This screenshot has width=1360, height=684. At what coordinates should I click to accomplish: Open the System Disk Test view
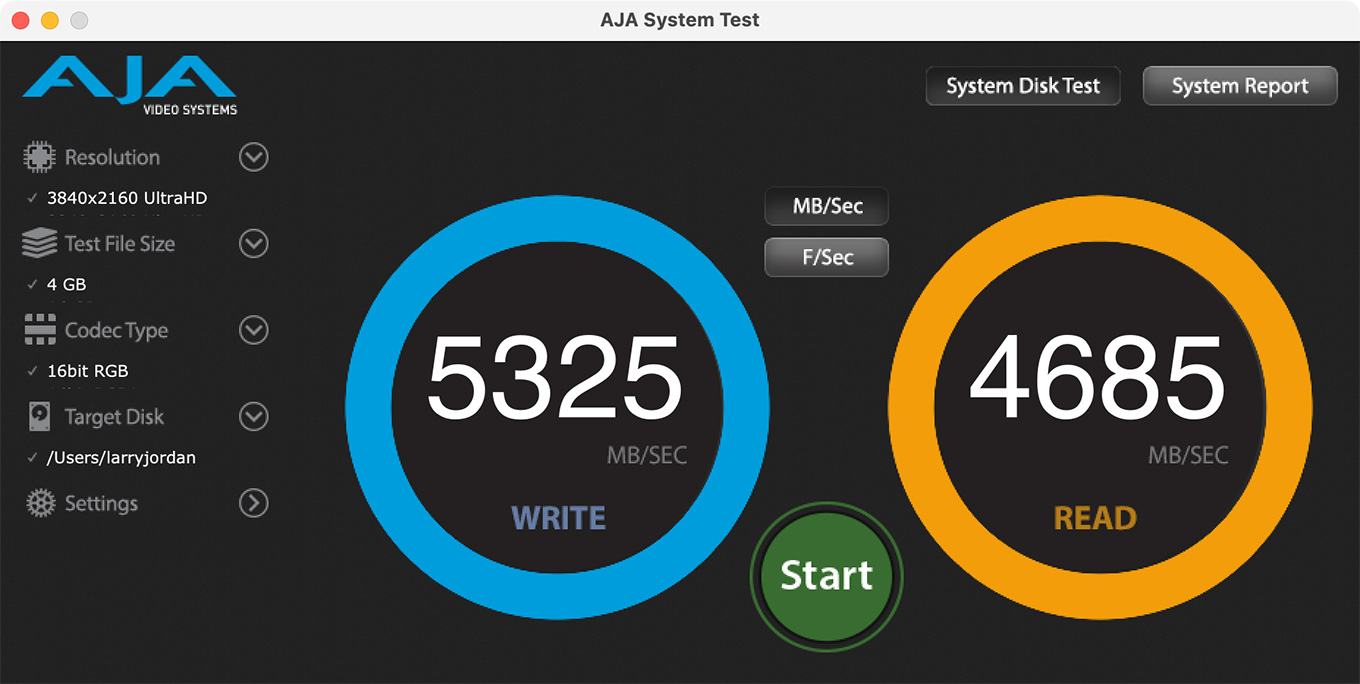coord(1023,86)
